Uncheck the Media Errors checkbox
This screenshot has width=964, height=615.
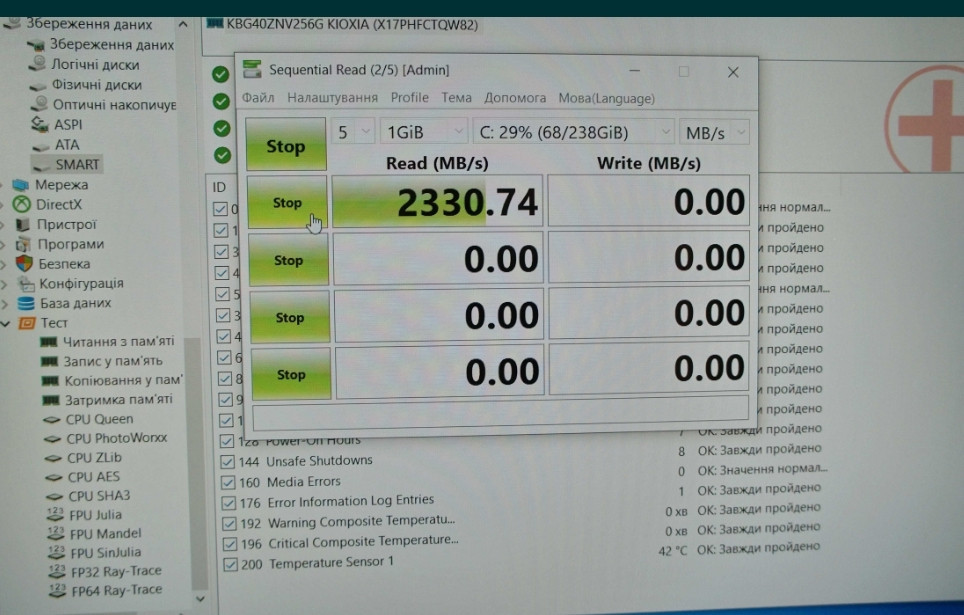[x=228, y=482]
